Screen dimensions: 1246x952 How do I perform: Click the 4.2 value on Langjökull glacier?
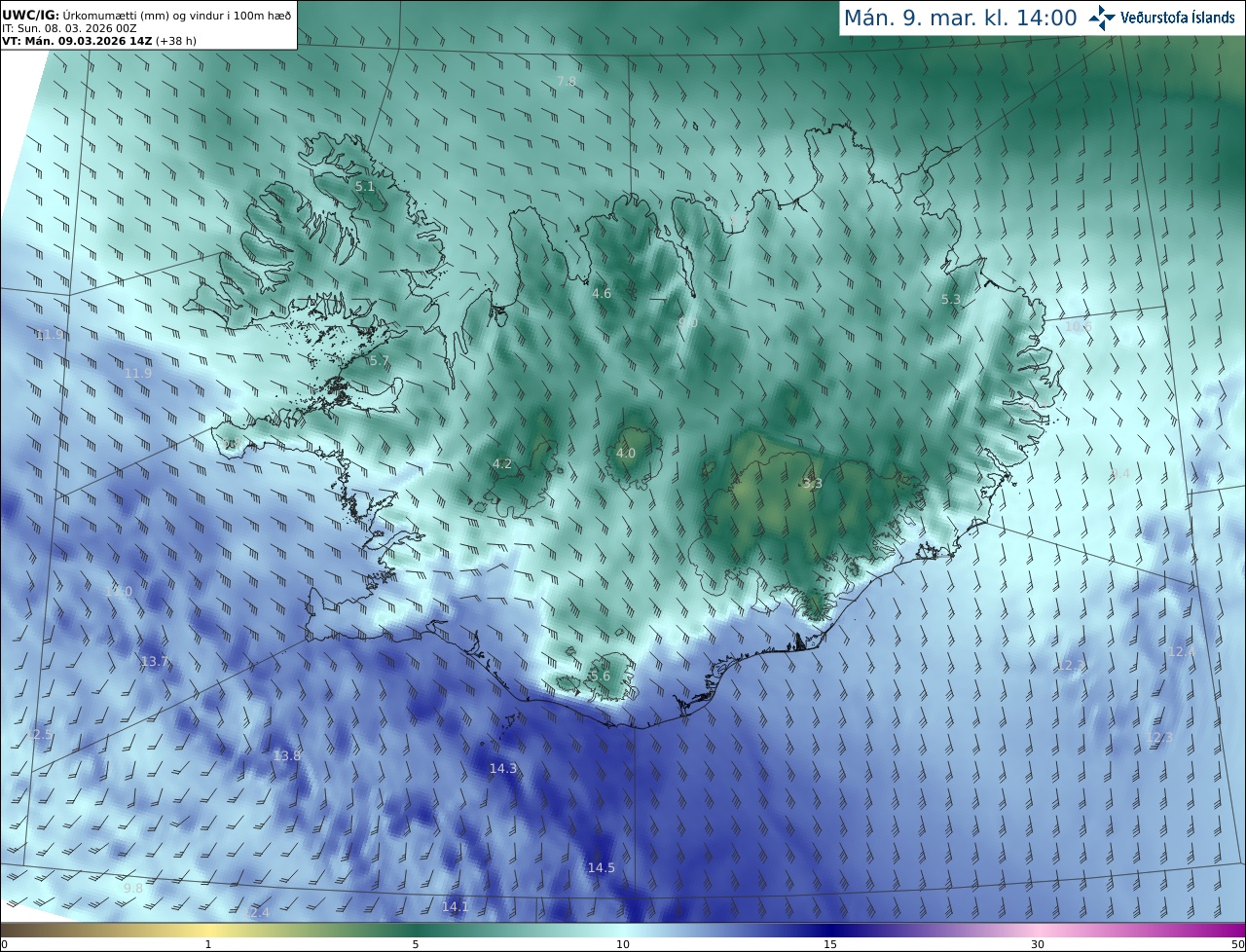[x=502, y=463]
